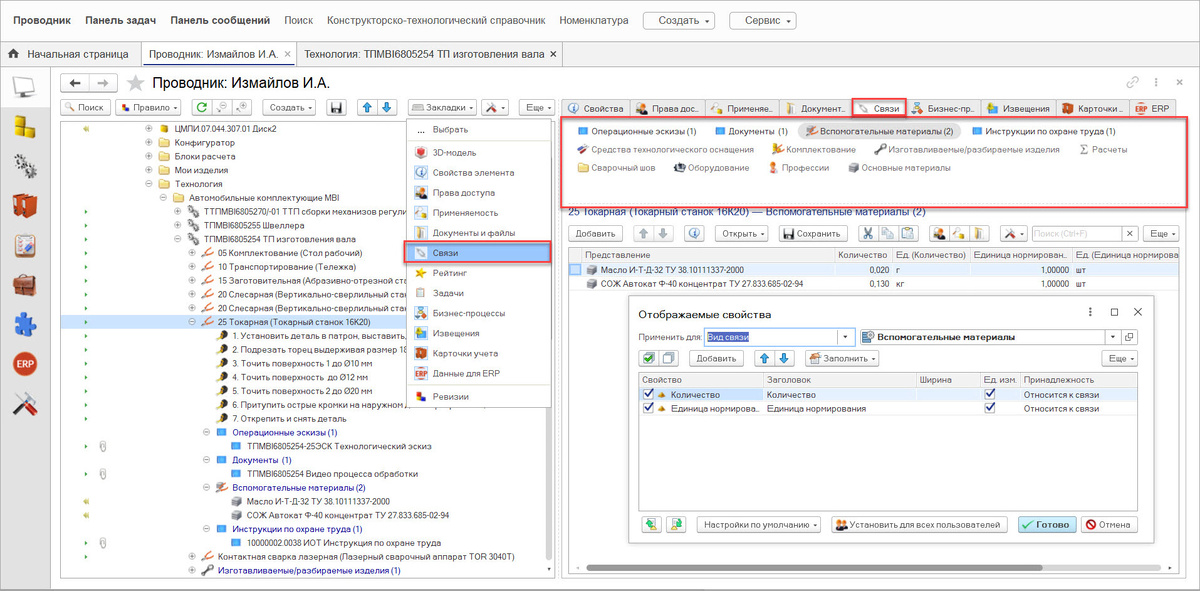Add Проводник to favorites with star icon
The width and height of the screenshot is (1200, 591).
(x=136, y=83)
